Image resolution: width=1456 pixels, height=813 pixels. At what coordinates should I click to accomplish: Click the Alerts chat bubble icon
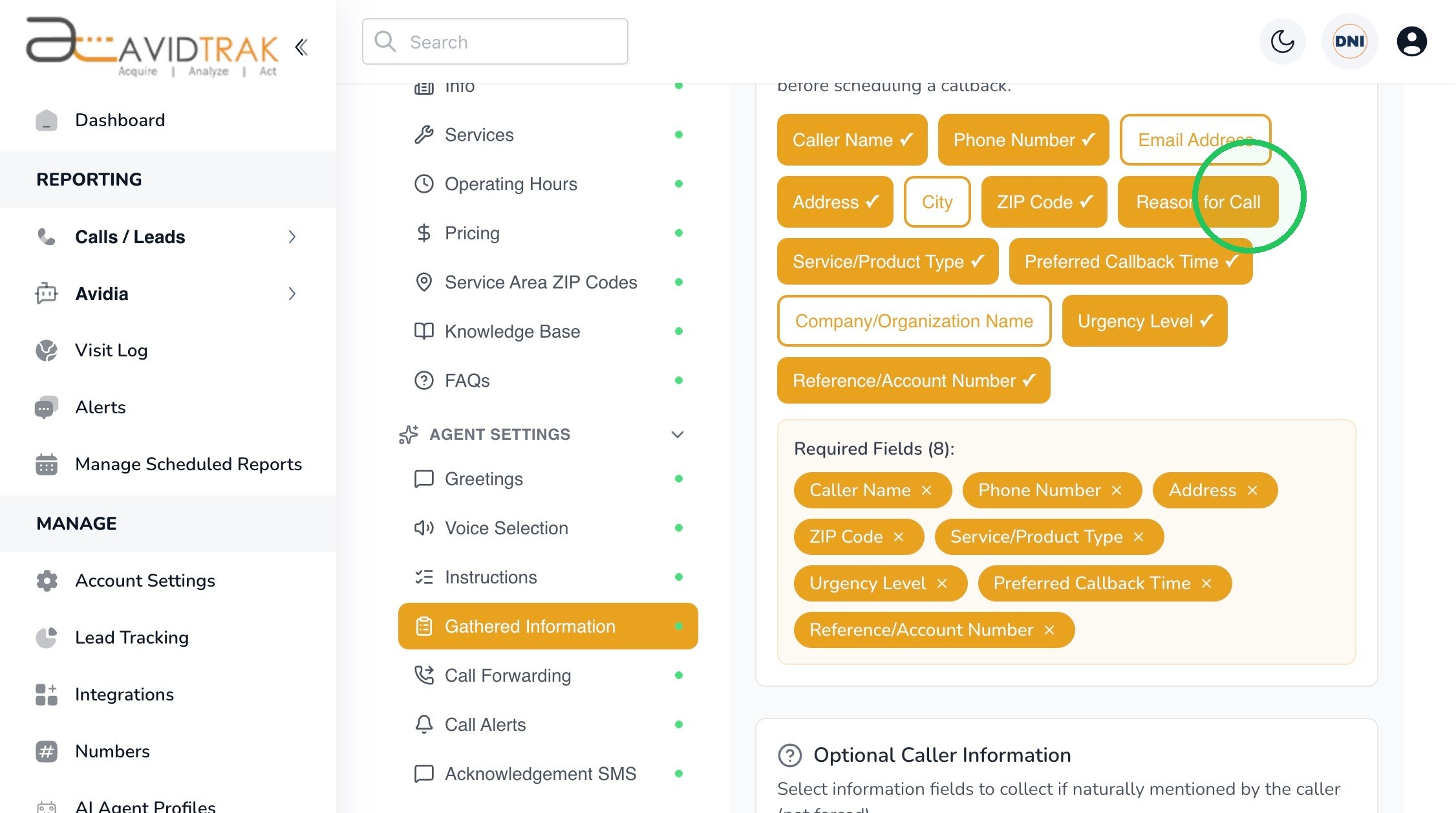coord(47,407)
